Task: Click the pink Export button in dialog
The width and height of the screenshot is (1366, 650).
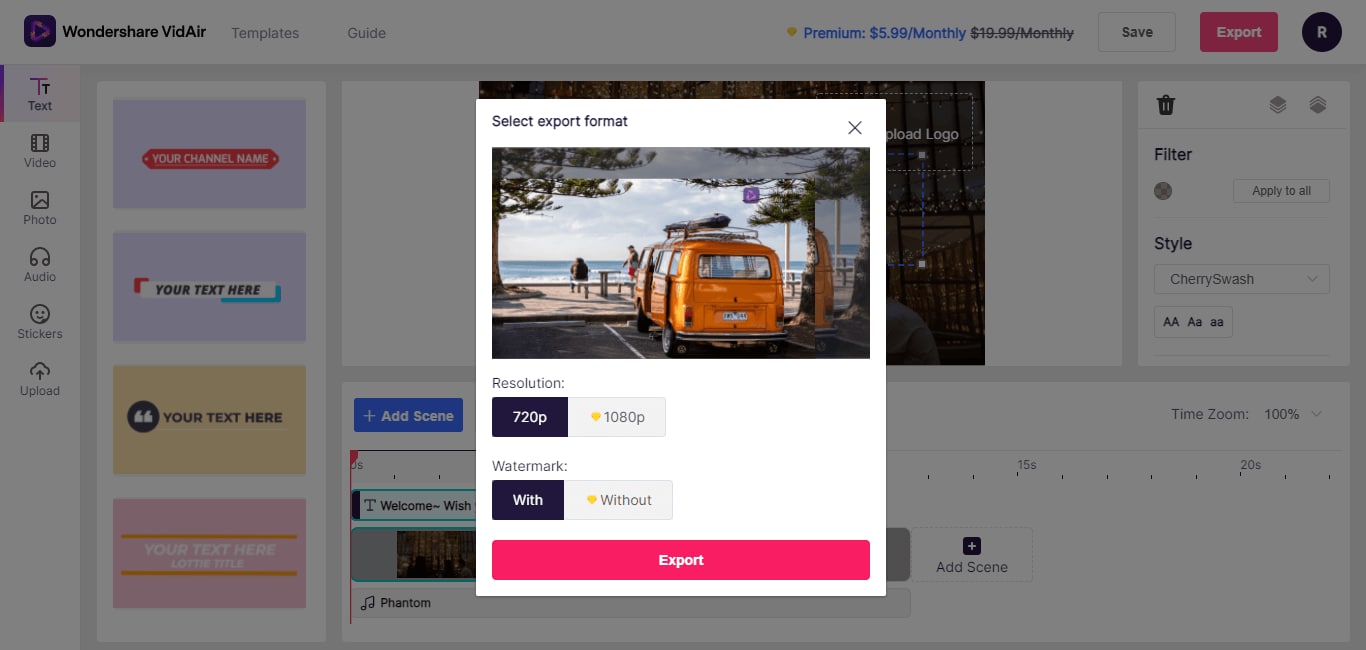Action: tap(681, 560)
